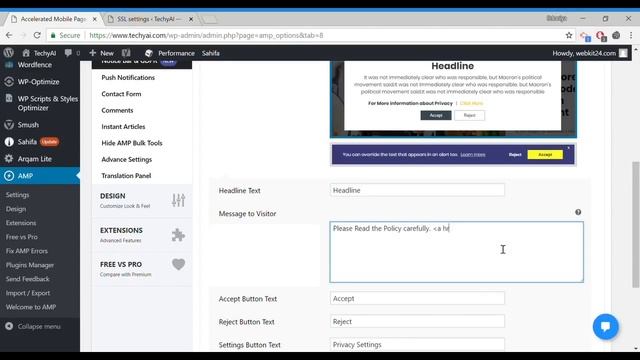Reload the page
The width and height of the screenshot is (640, 360).
37,36
